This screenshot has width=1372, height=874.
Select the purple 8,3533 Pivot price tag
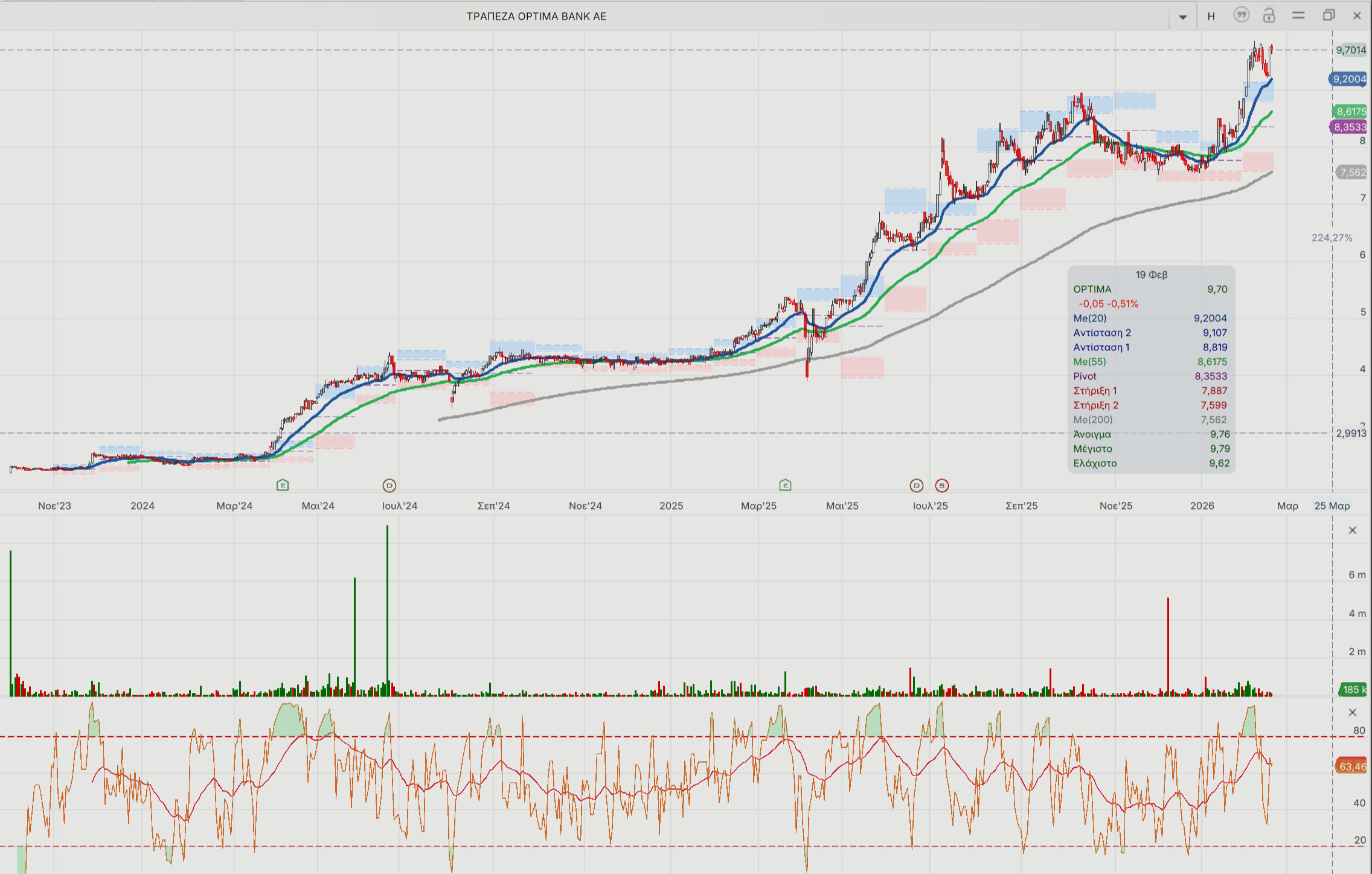click(x=1349, y=127)
